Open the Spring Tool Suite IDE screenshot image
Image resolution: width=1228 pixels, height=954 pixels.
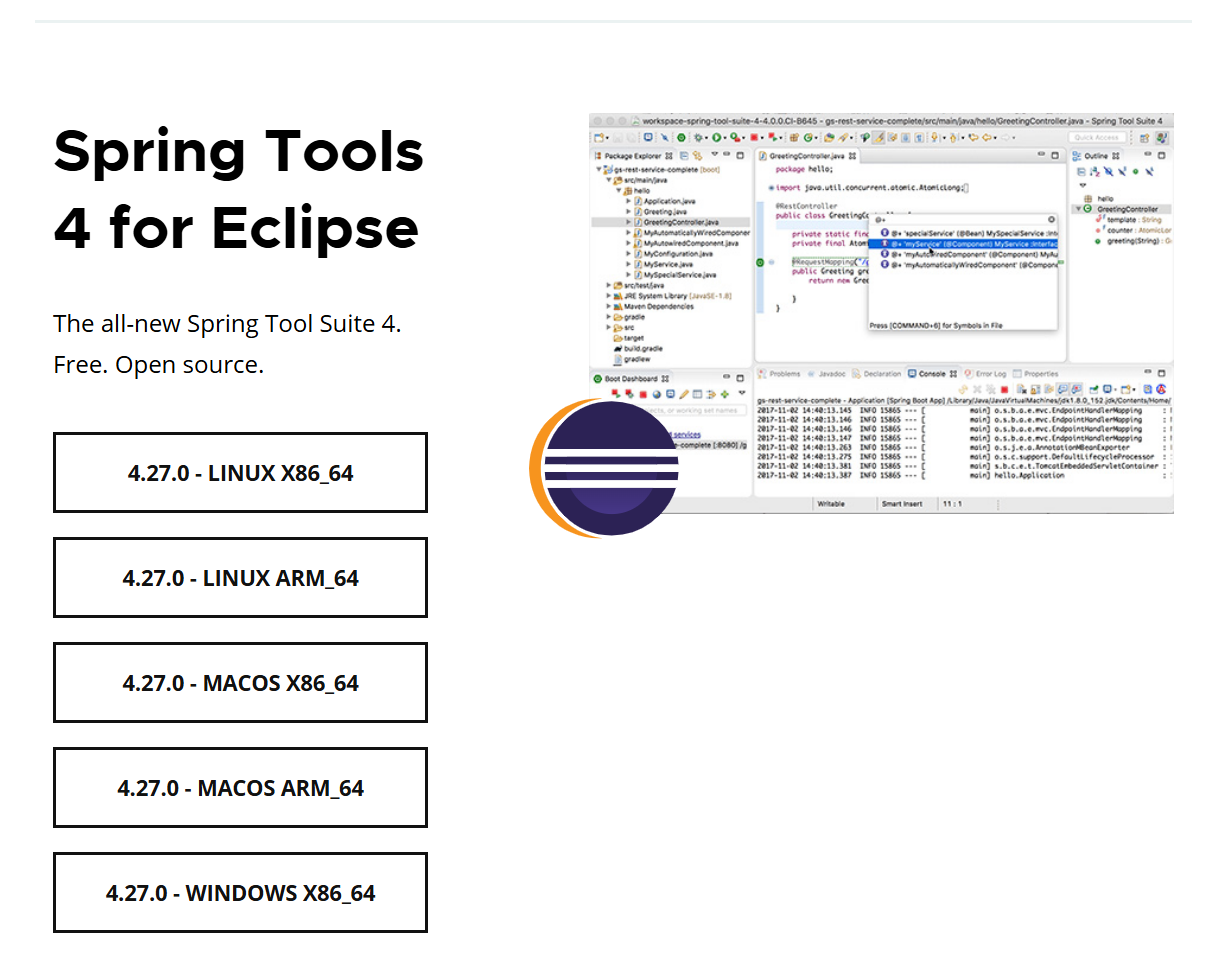coord(881,313)
